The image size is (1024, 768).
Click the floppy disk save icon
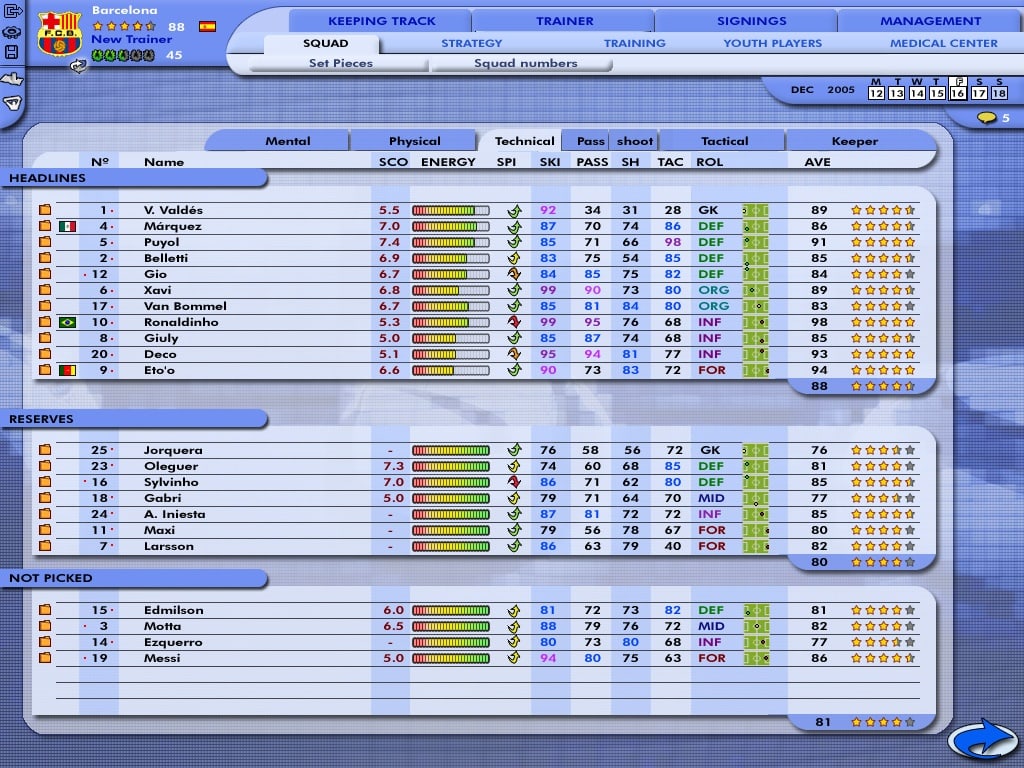[x=12, y=52]
